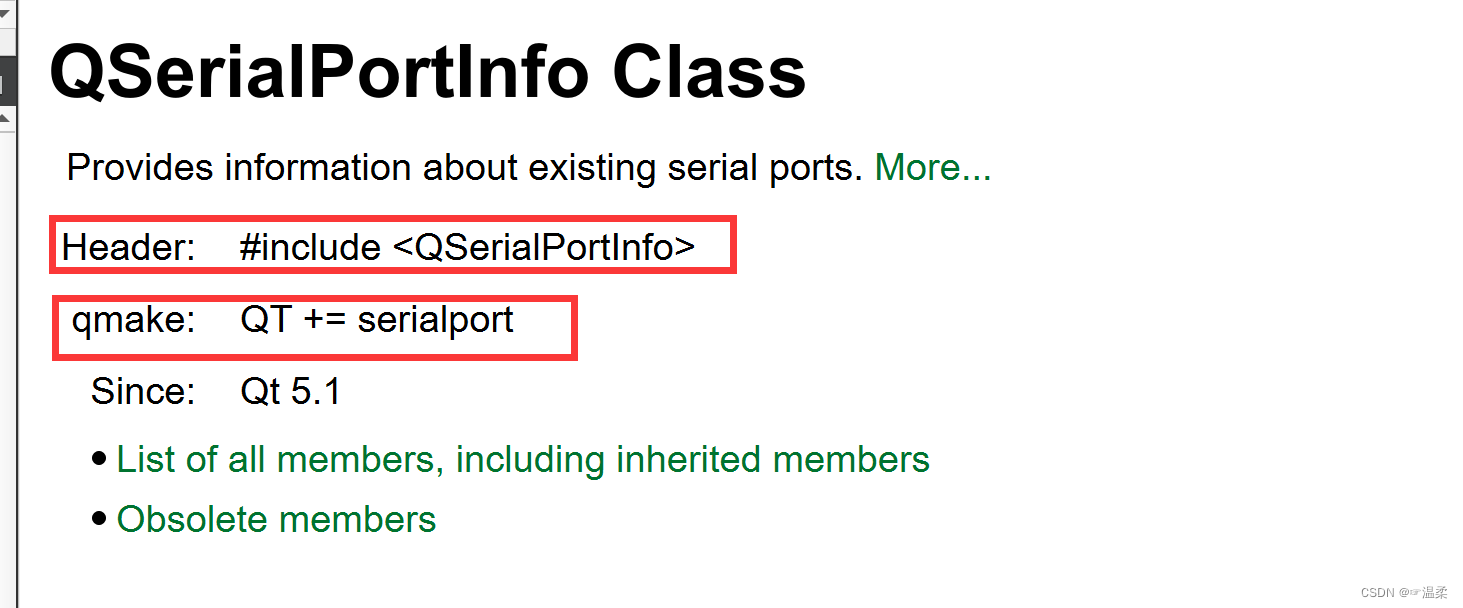Open the More... link after the description
This screenshot has width=1463, height=608.
932,168
